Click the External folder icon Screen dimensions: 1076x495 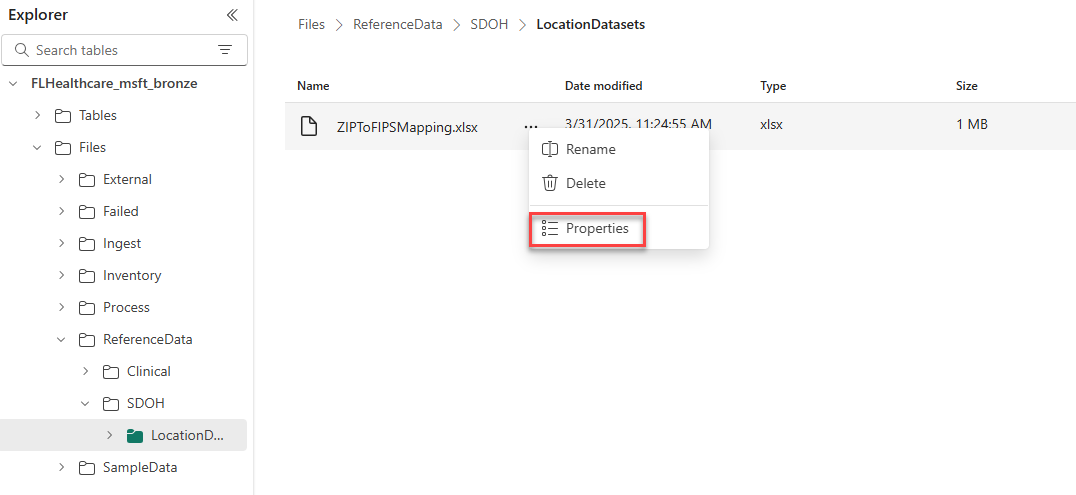click(87, 179)
